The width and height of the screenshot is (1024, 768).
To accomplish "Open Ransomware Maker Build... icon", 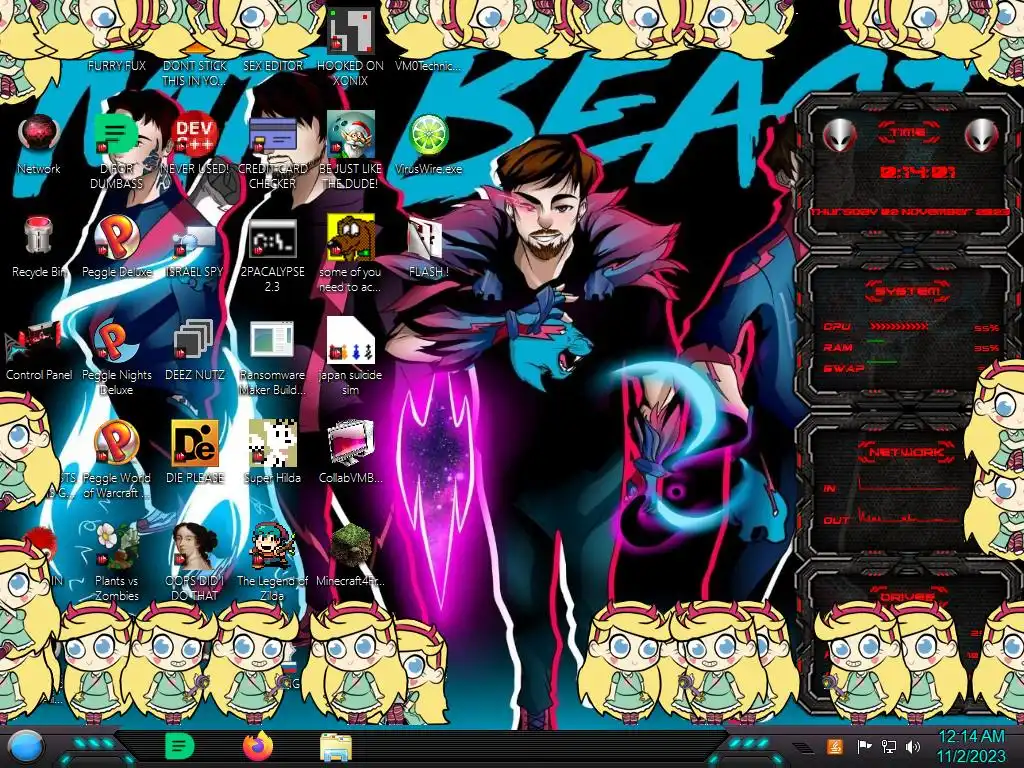I will (x=272, y=340).
